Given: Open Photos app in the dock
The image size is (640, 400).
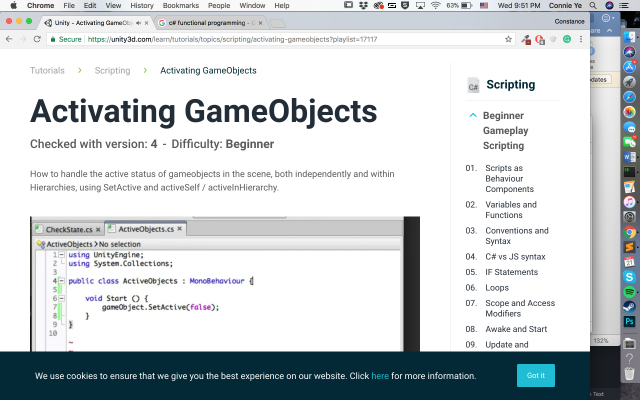Looking at the screenshot, I should coord(629,112).
